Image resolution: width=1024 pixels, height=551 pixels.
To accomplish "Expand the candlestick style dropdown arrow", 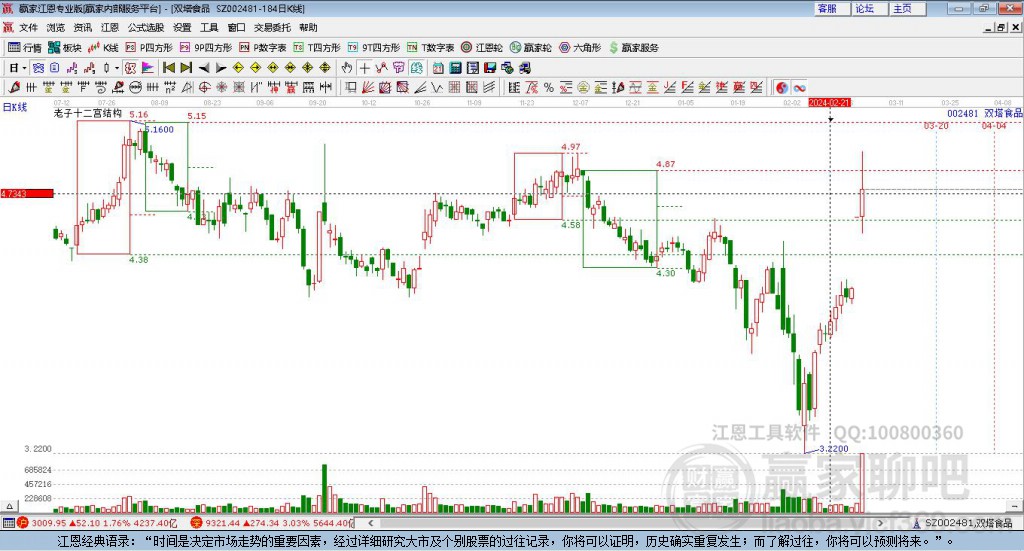I will pos(117,68).
